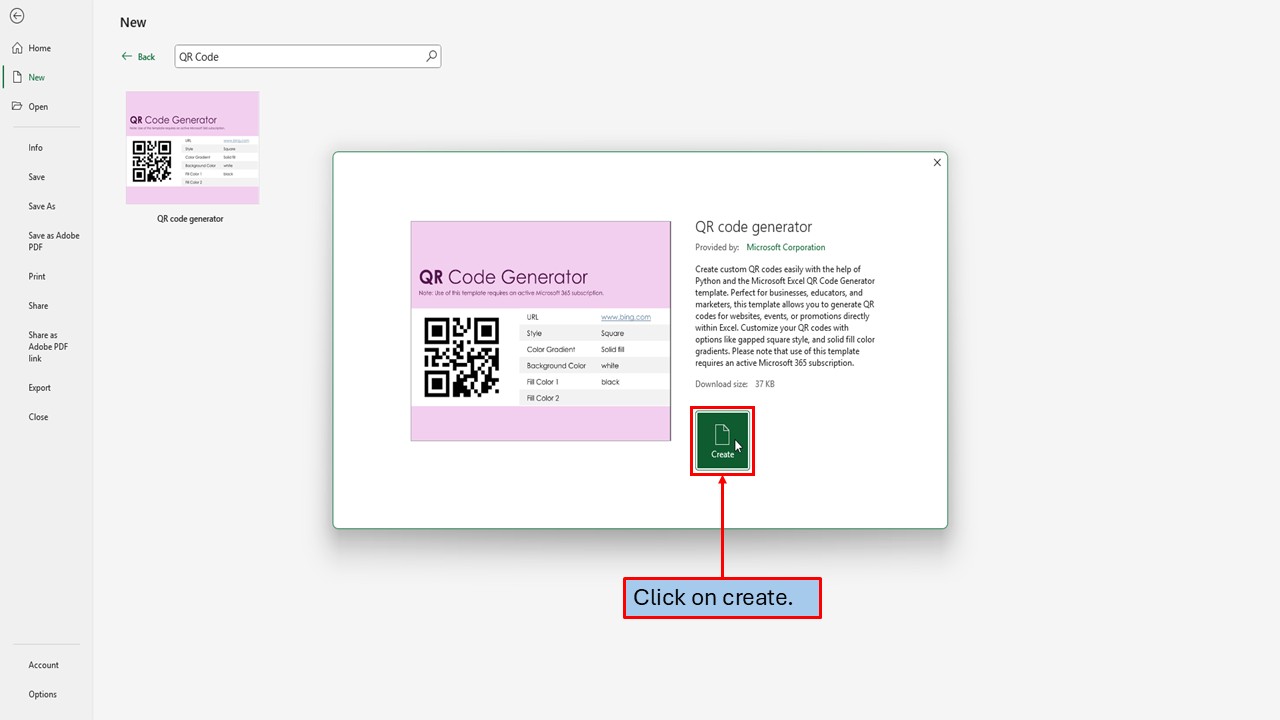
Task: Close the QR code generator template dialog
Action: 937,161
